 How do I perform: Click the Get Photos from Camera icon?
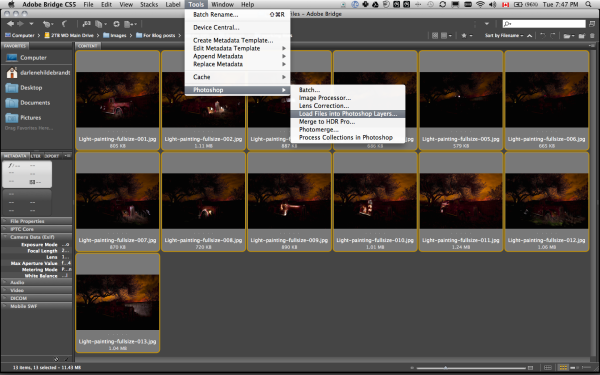86,24
